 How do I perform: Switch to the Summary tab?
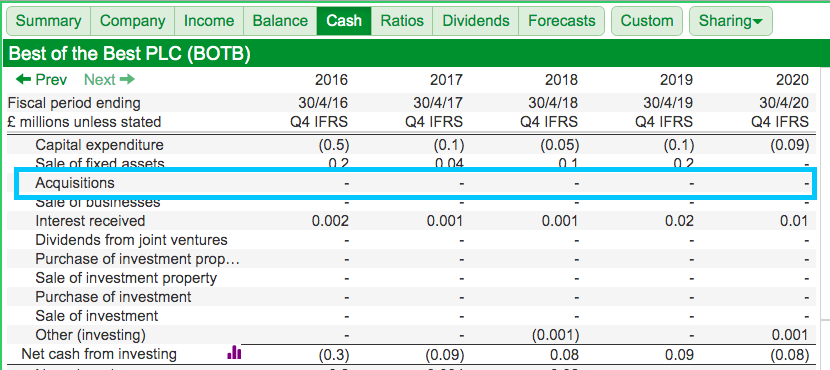point(48,21)
